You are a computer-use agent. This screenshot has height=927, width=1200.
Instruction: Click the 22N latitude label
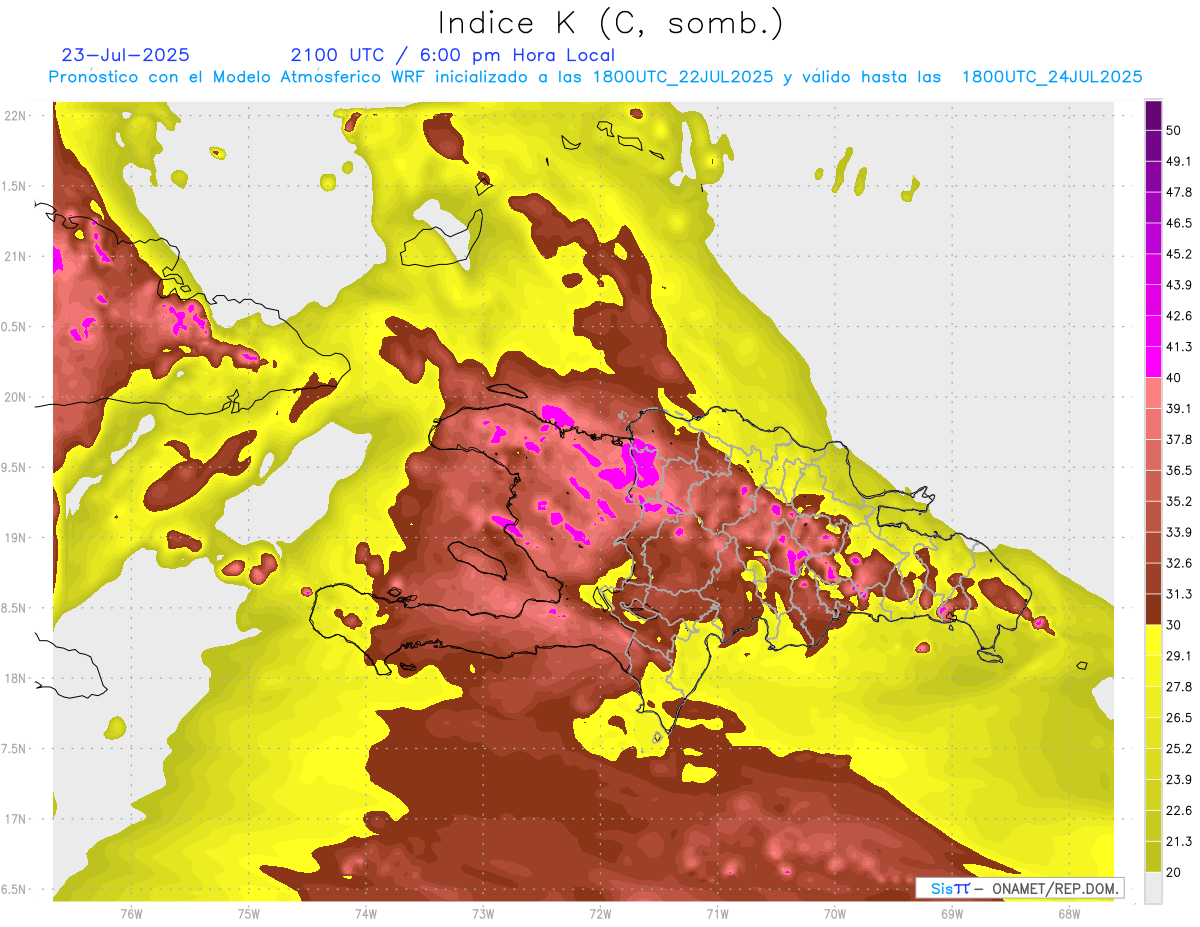[x=17, y=116]
